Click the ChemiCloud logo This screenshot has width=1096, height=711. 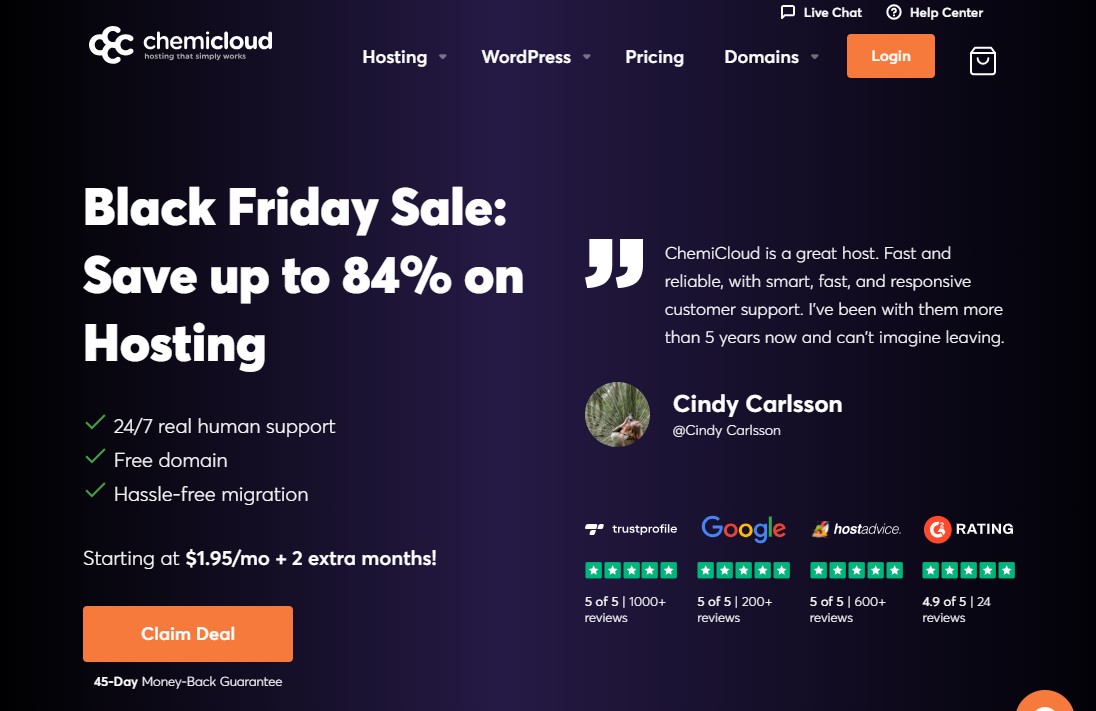pos(180,44)
